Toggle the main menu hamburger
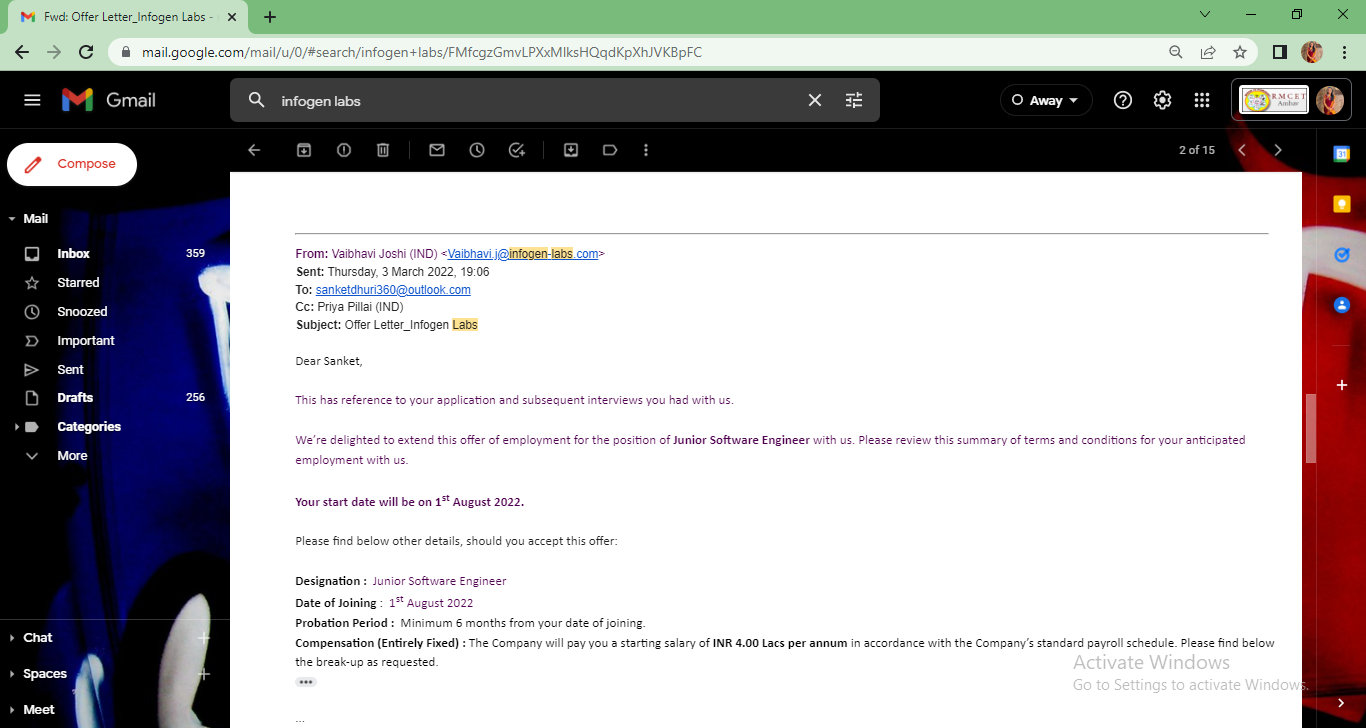Image resolution: width=1366 pixels, height=728 pixels. 32,100
